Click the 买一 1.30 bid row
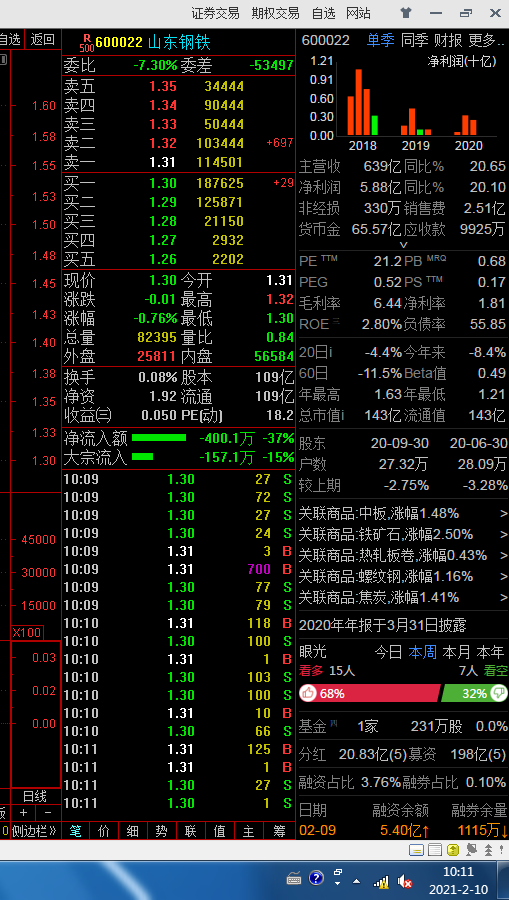Screen dimensions: 509x900 pos(178,183)
